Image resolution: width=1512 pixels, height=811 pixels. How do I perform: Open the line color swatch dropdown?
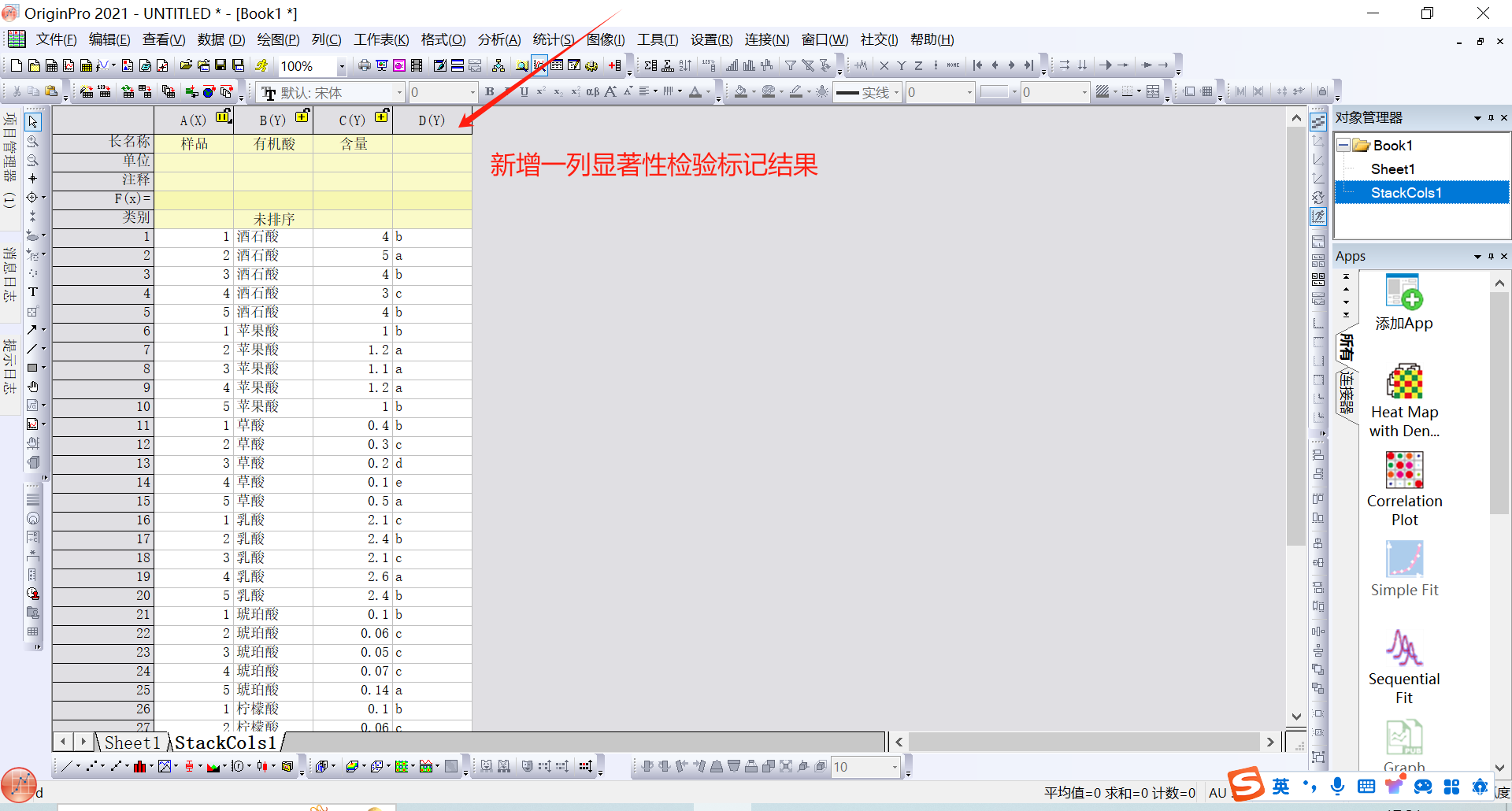[x=1014, y=92]
